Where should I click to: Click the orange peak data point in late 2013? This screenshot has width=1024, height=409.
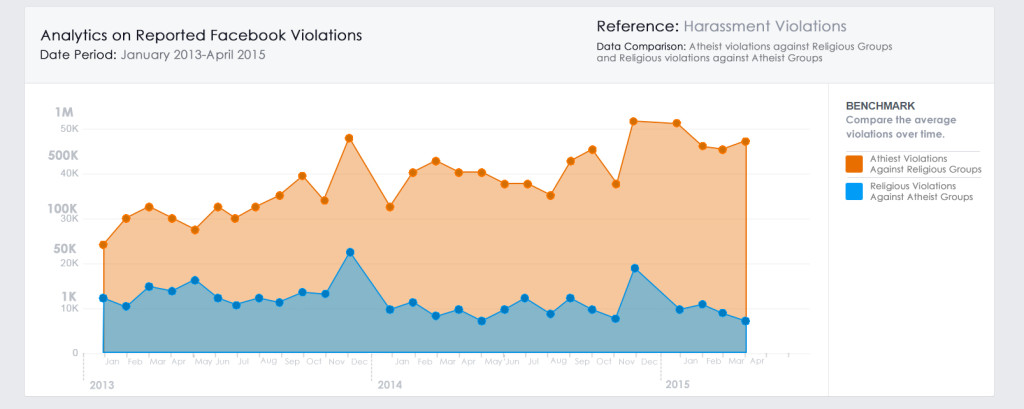click(349, 138)
